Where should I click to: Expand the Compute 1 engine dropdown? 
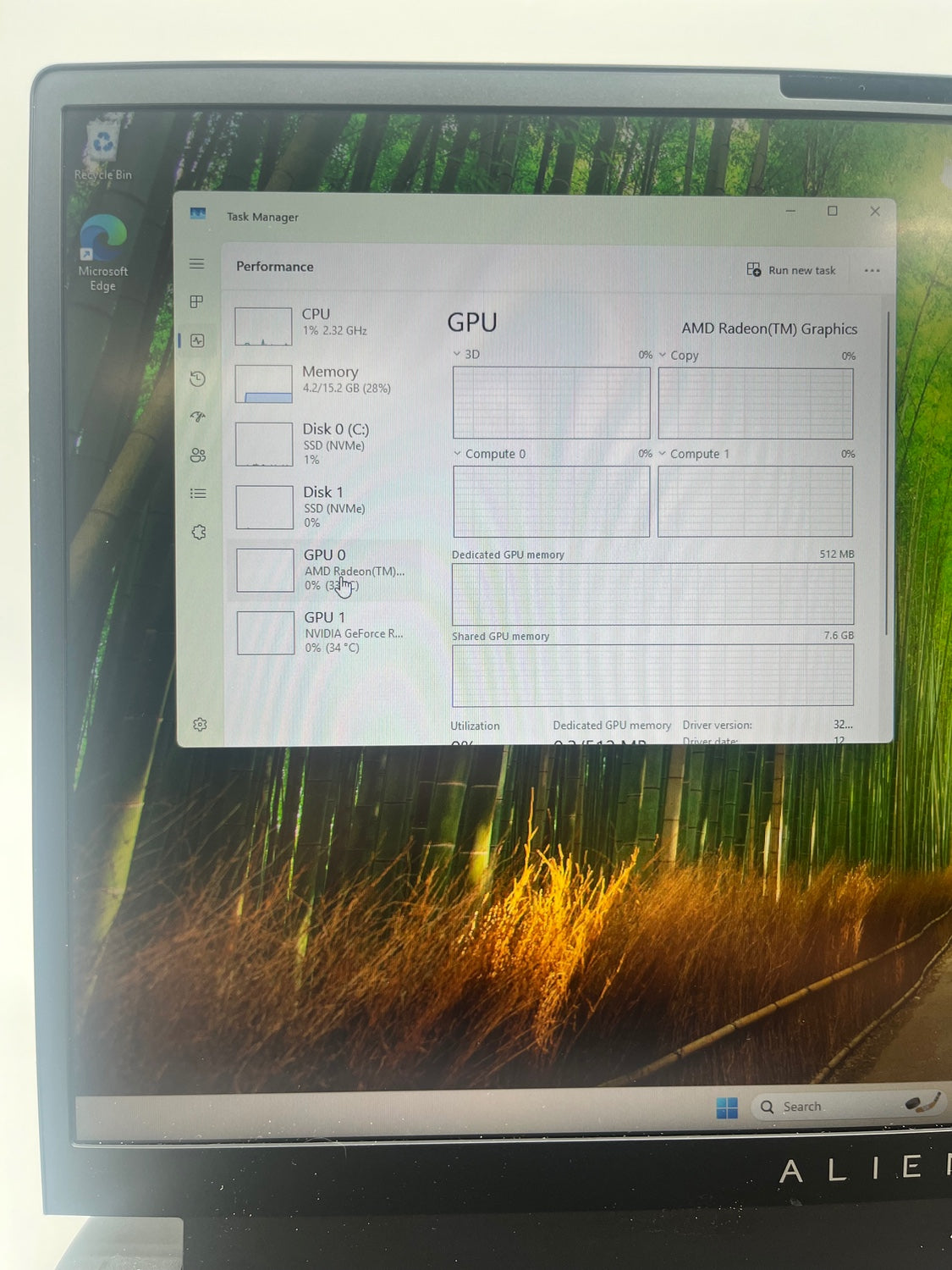(663, 454)
